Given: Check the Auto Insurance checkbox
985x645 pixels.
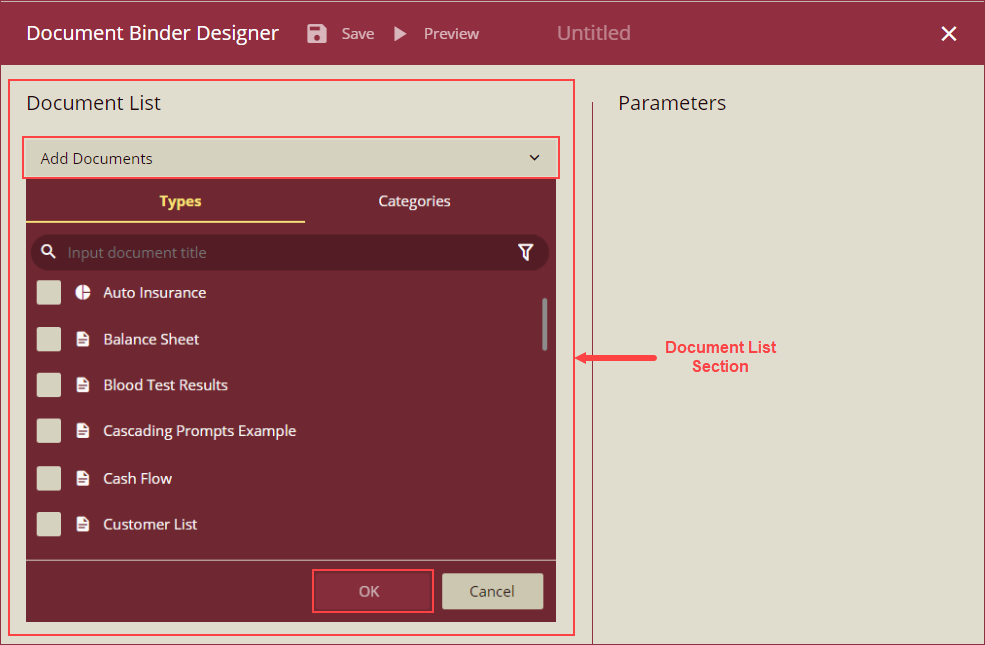Looking at the screenshot, I should tap(48, 292).
